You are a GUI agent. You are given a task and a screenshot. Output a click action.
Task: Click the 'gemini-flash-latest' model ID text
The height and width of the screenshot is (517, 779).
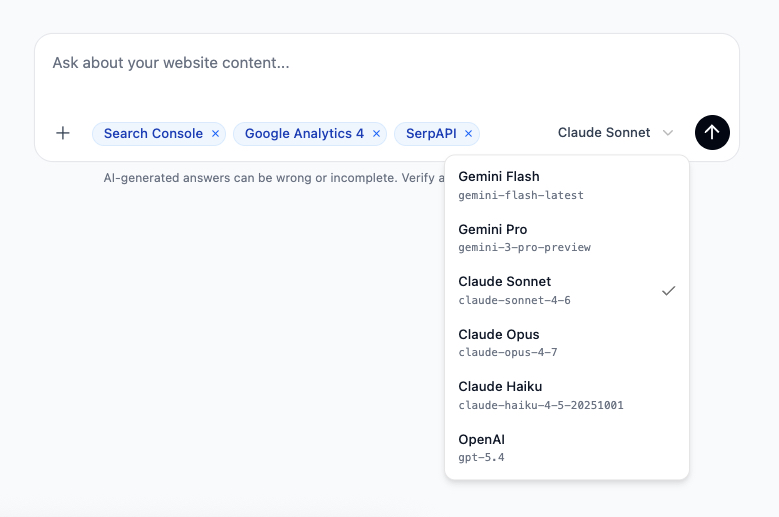[521, 195]
